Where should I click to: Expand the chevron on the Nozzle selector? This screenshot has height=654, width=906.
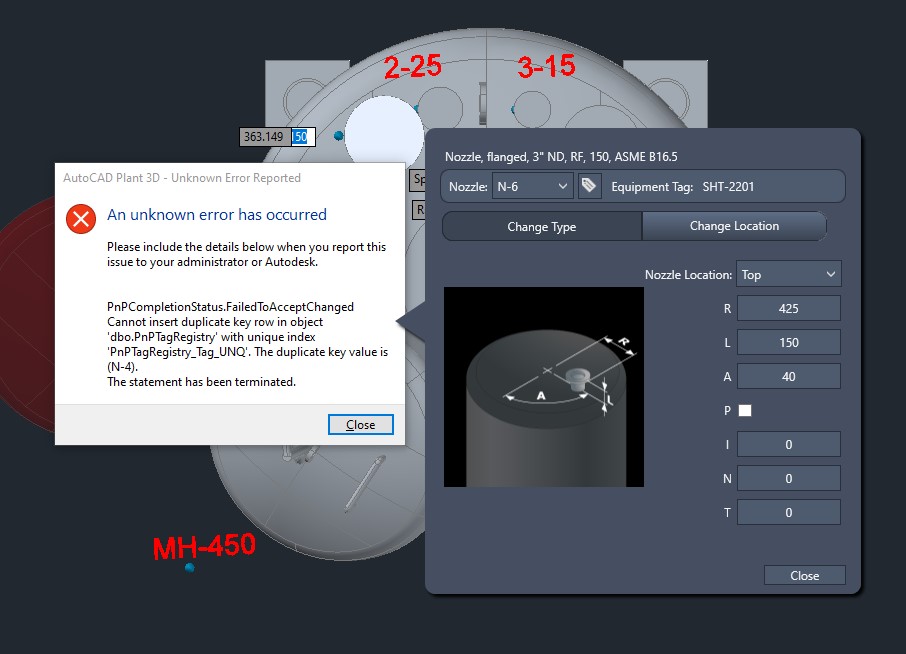point(565,185)
